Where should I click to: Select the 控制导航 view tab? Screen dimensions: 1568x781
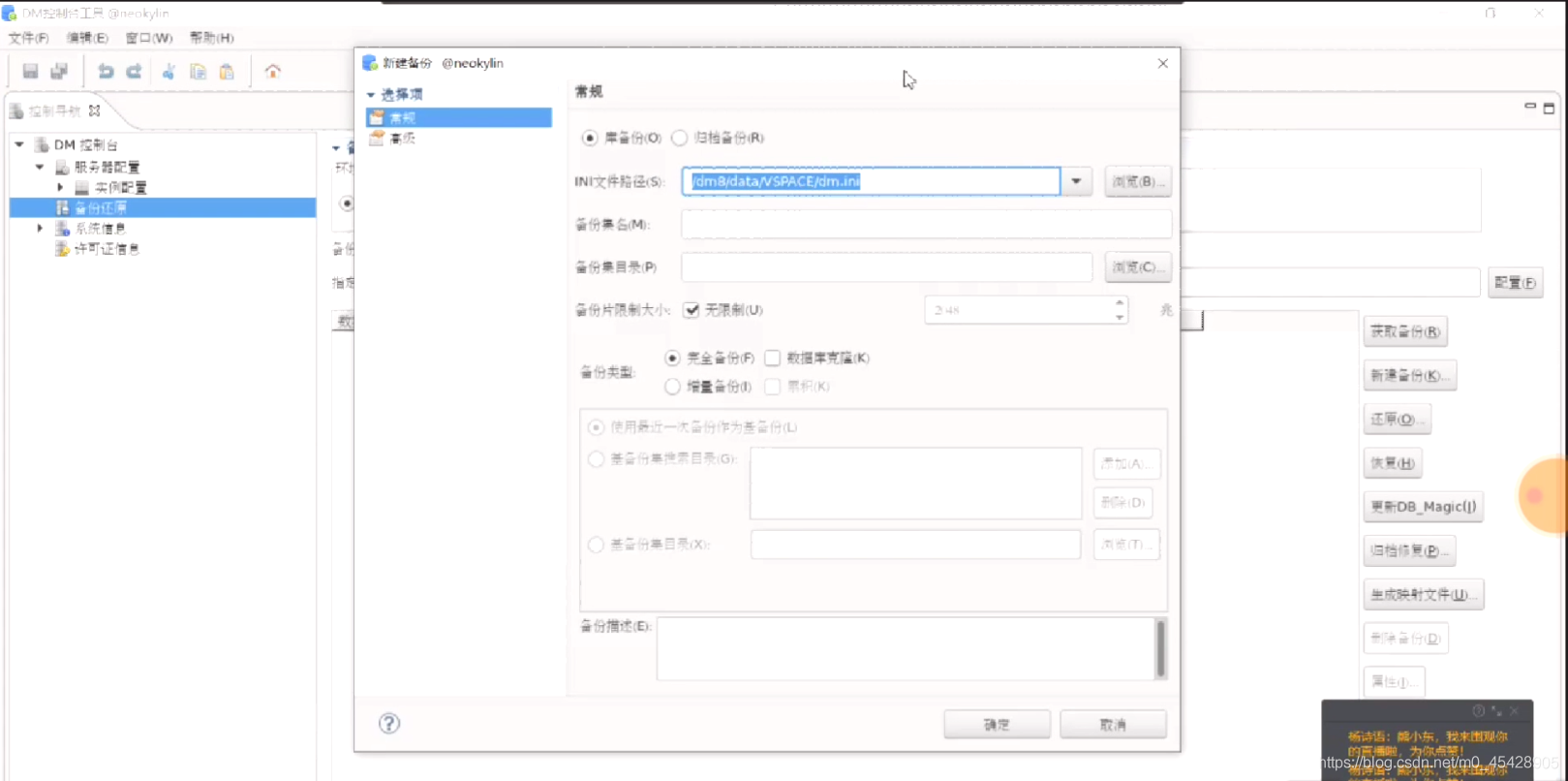click(54, 111)
